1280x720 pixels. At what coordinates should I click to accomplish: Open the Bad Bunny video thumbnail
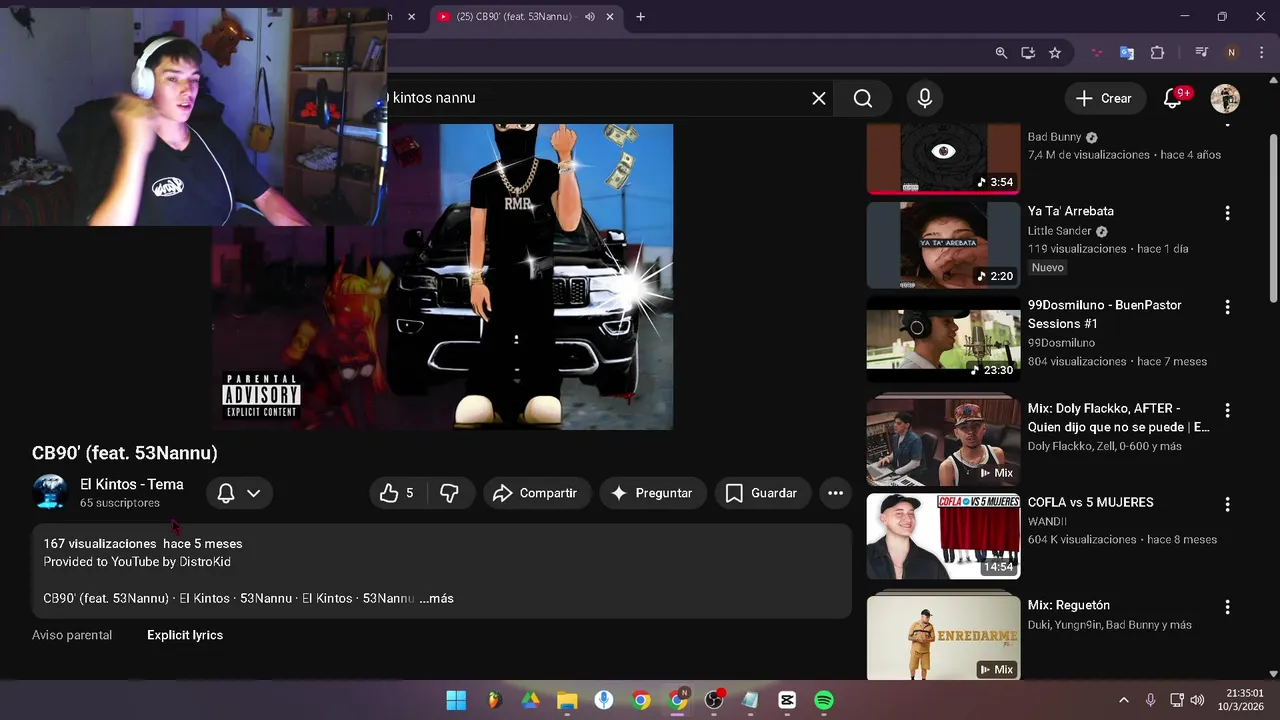tap(943, 158)
